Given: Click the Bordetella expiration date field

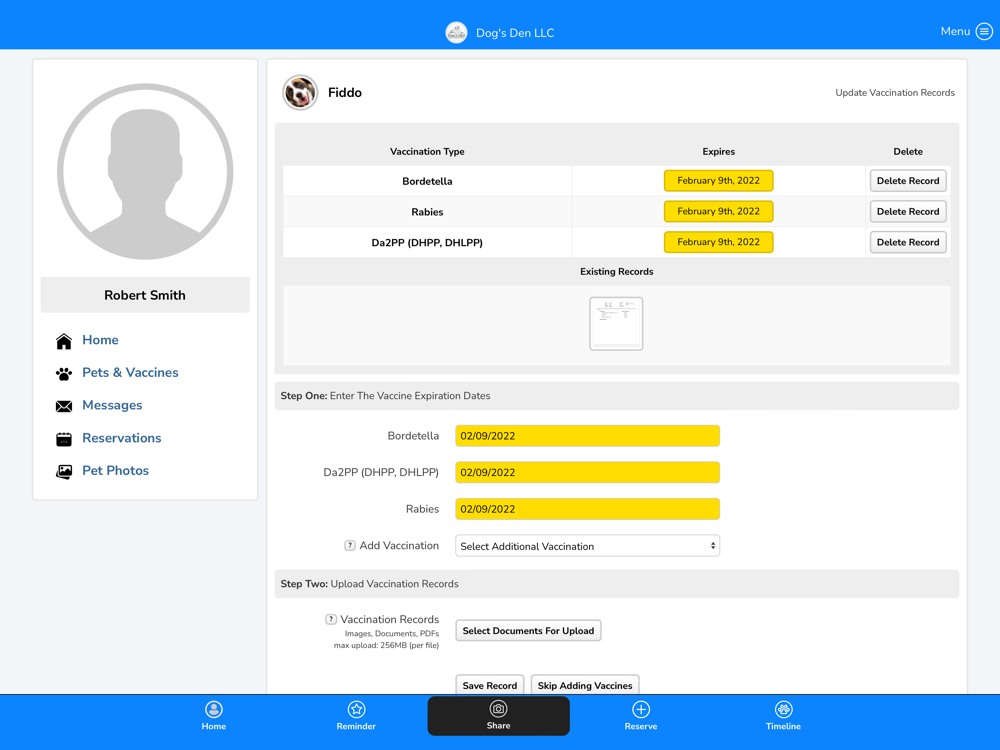Looking at the screenshot, I should (587, 436).
